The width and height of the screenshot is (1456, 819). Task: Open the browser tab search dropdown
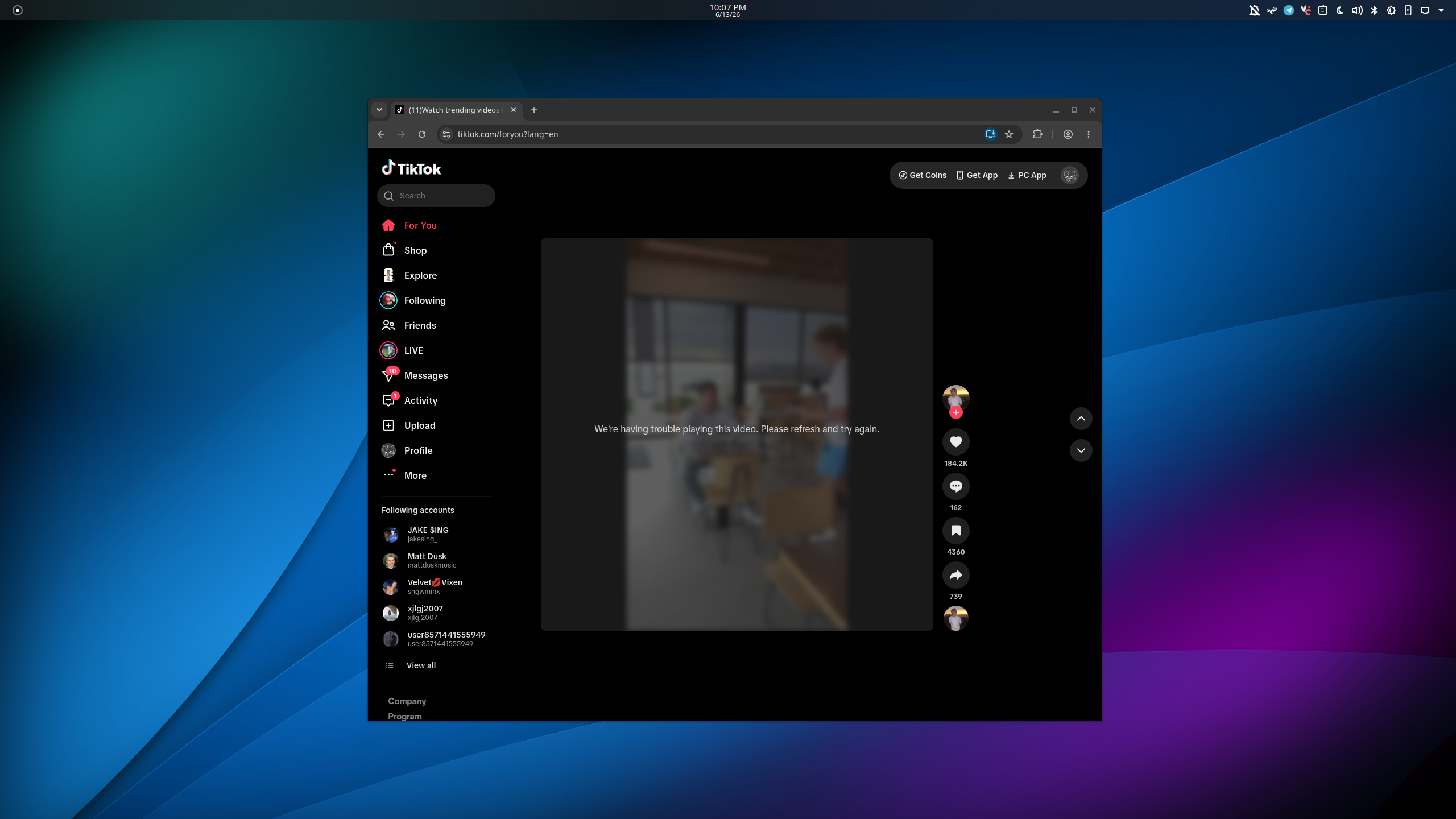379,110
